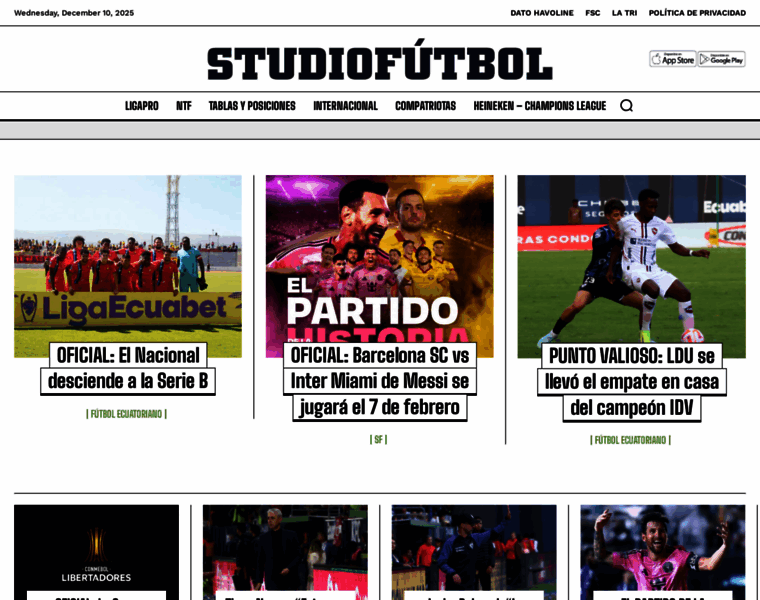Open the LIGAPRO menu item
Screen dimensions: 760x600
pyautogui.click(x=142, y=106)
